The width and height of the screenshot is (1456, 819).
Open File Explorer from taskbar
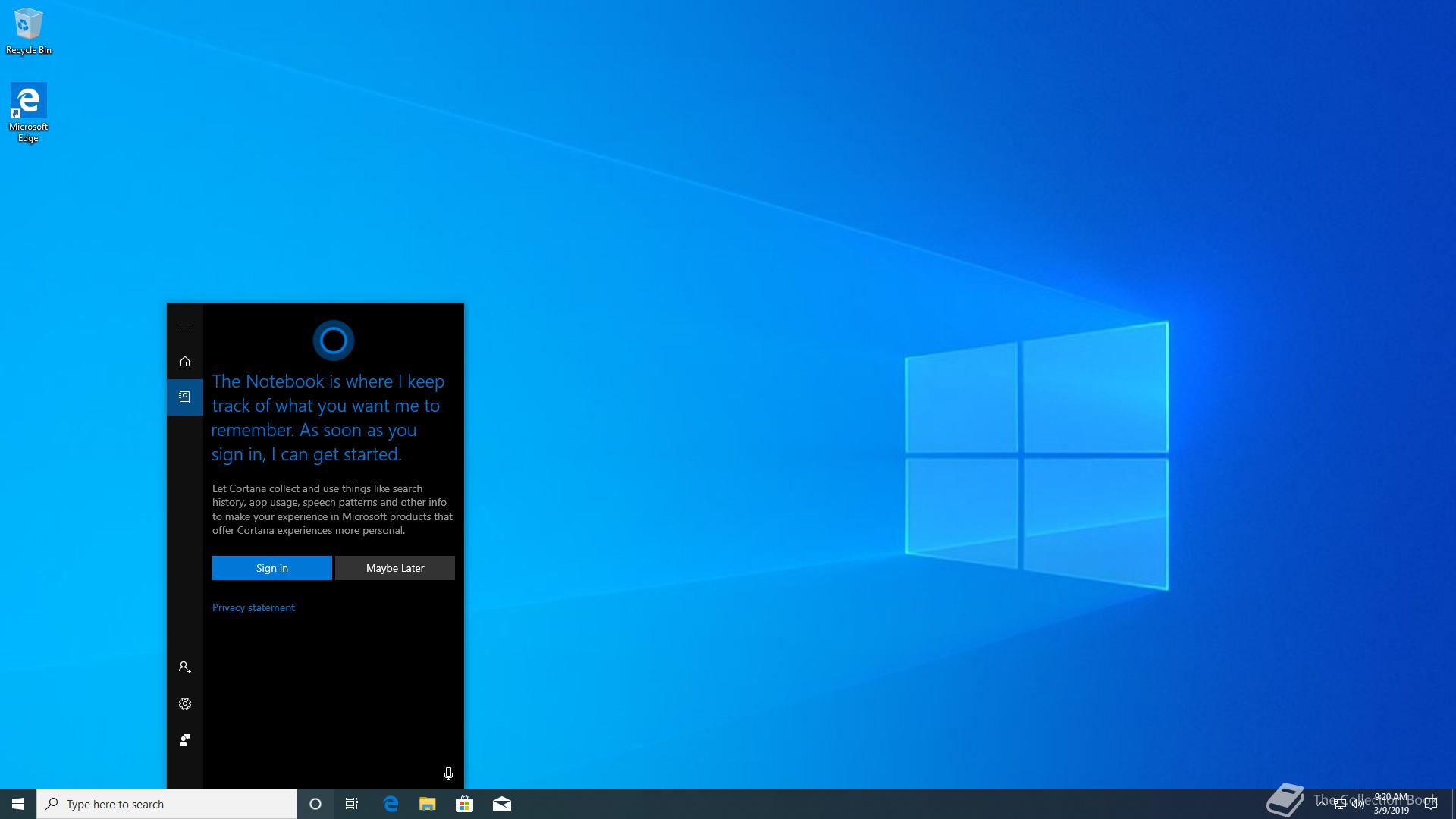pos(428,804)
